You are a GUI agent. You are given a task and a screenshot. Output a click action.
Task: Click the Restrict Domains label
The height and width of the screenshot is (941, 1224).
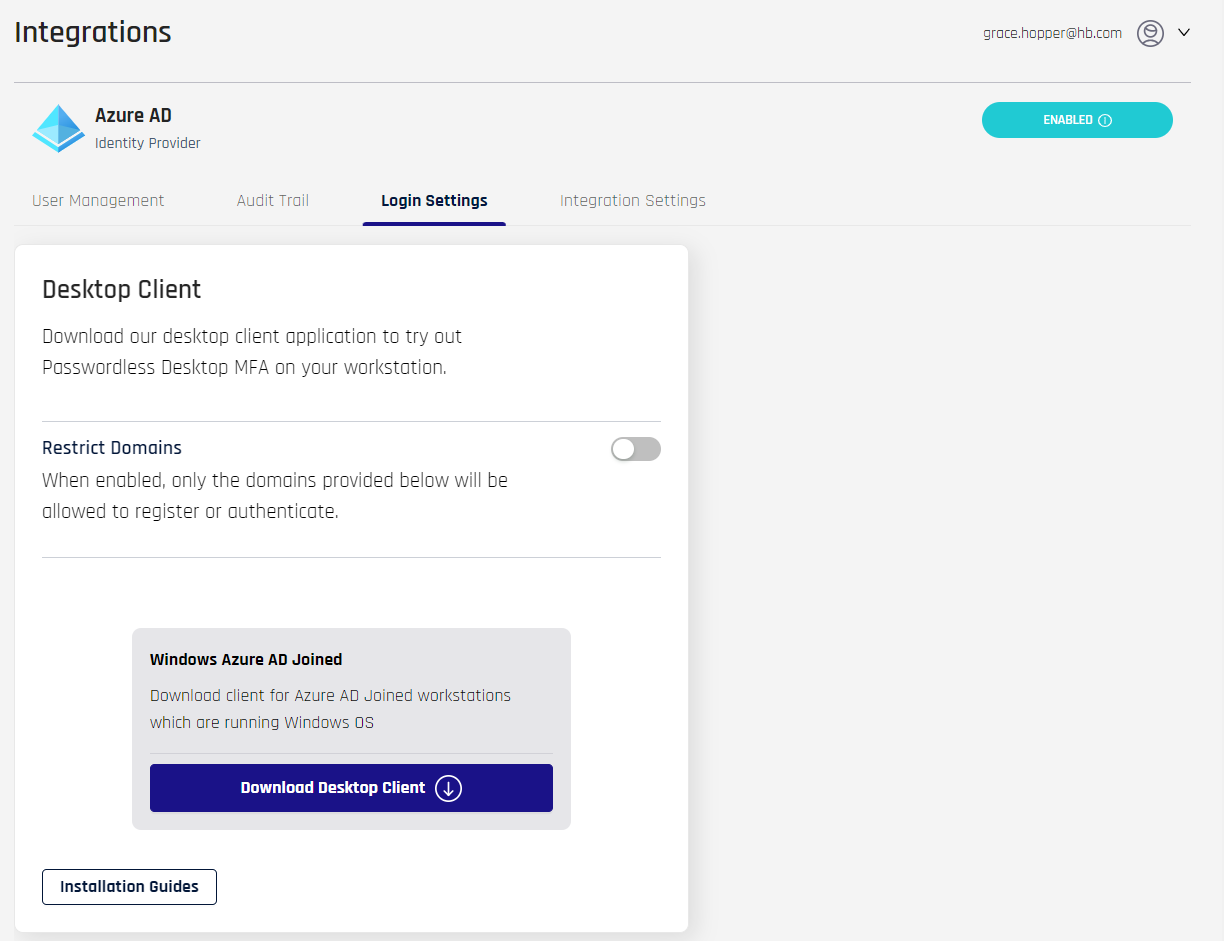coord(112,447)
